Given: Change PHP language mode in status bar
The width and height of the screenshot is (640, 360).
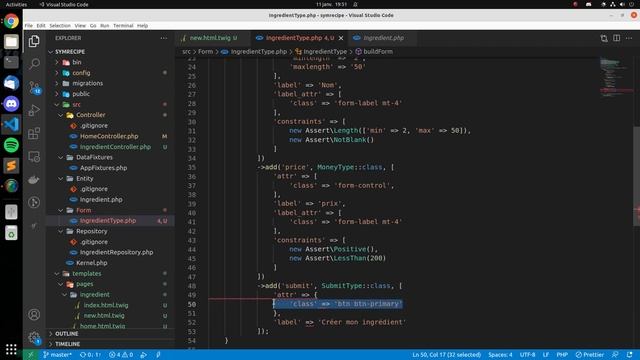Looking at the screenshot, I should (x=562, y=355).
